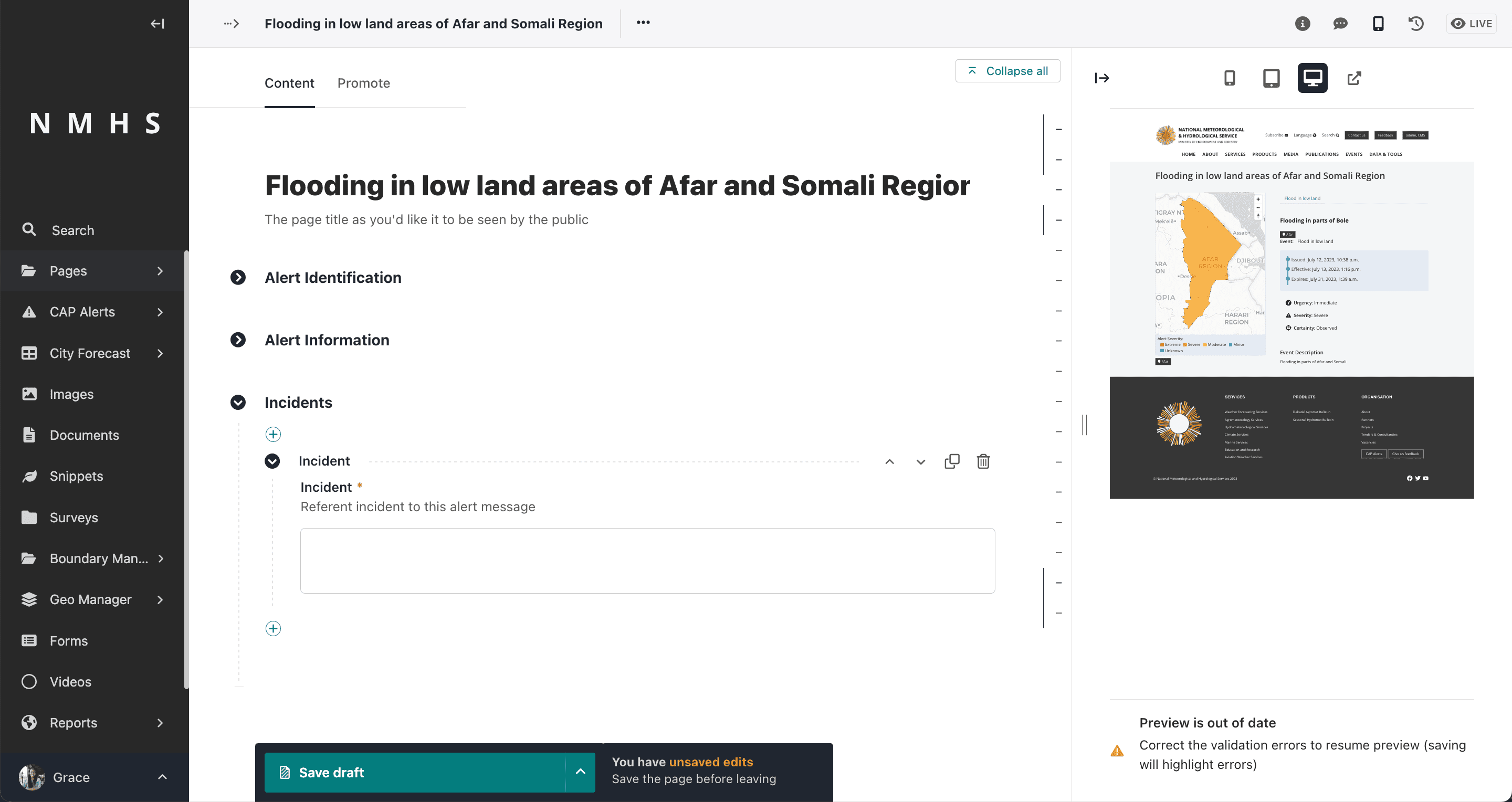Expand the CAP Alerts submenu chevron
The image size is (1512, 802).
pyautogui.click(x=160, y=312)
